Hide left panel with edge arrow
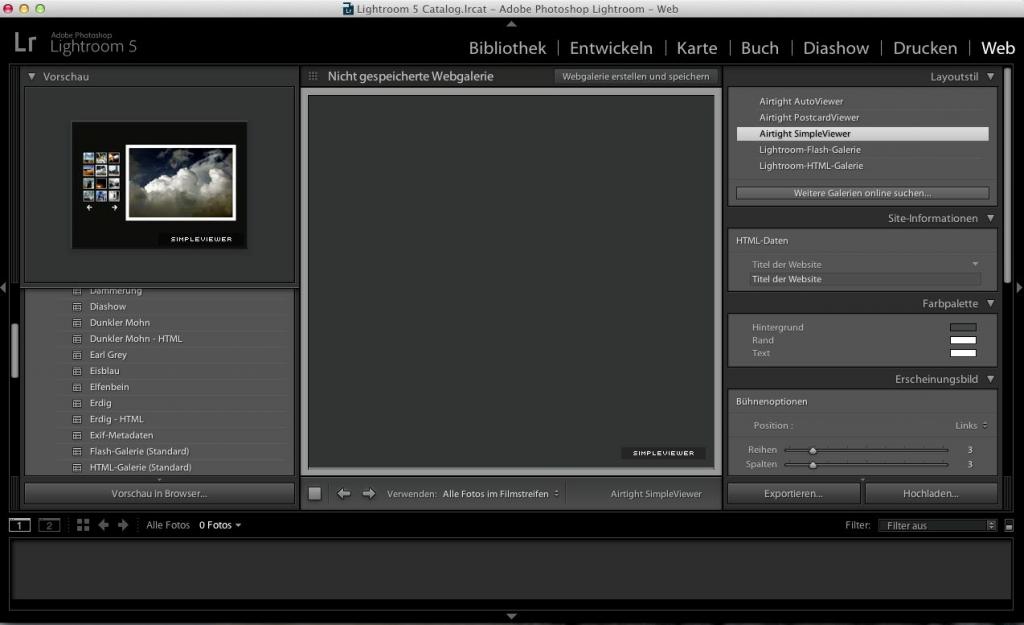This screenshot has width=1024, height=625. 3,287
